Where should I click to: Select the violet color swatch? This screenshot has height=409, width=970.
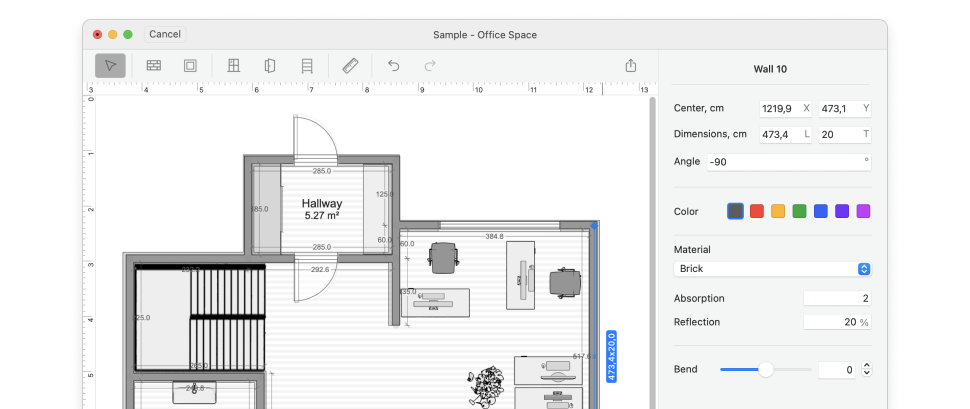click(842, 212)
